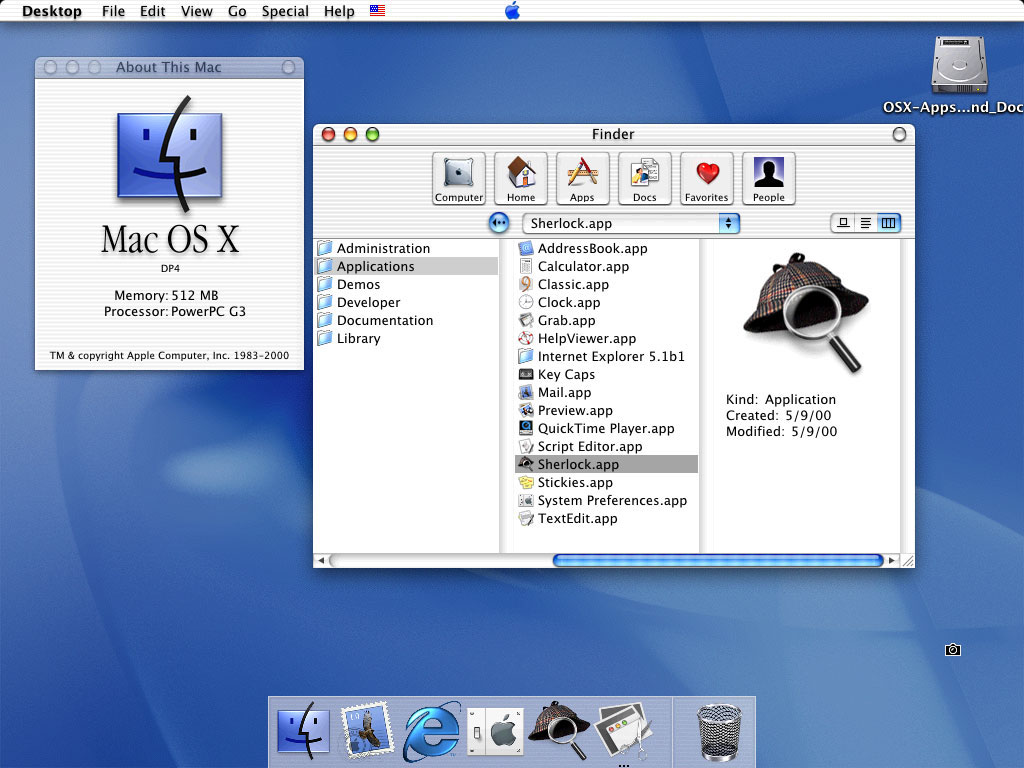Open the Trash in the Dock
Screen dimensions: 1024x768
pyautogui.click(x=718, y=732)
